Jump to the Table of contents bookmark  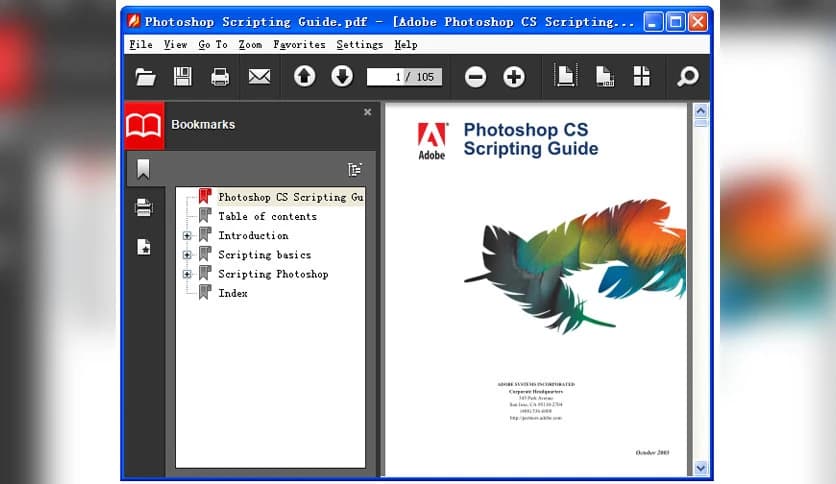(x=268, y=216)
